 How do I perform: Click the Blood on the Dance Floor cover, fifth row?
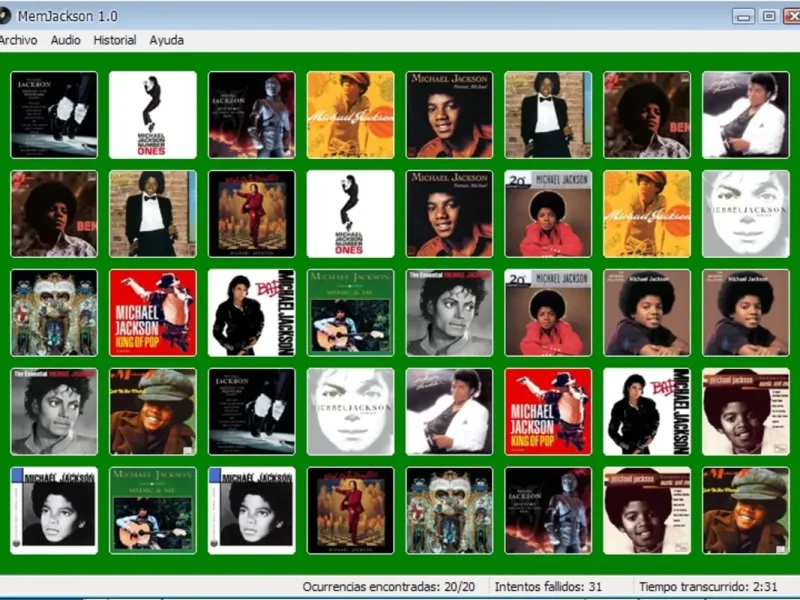click(x=351, y=511)
